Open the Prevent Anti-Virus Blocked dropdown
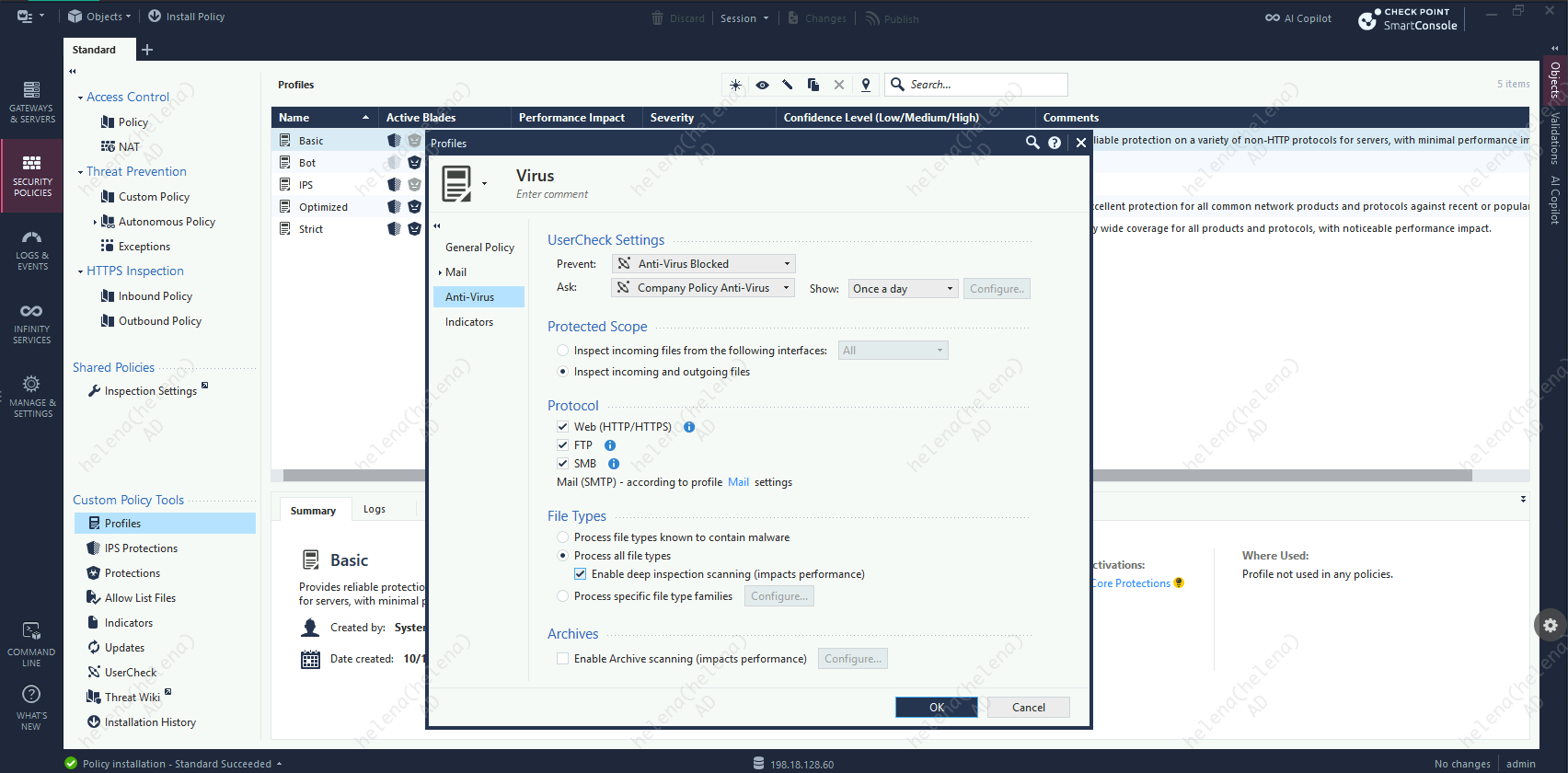 [704, 264]
